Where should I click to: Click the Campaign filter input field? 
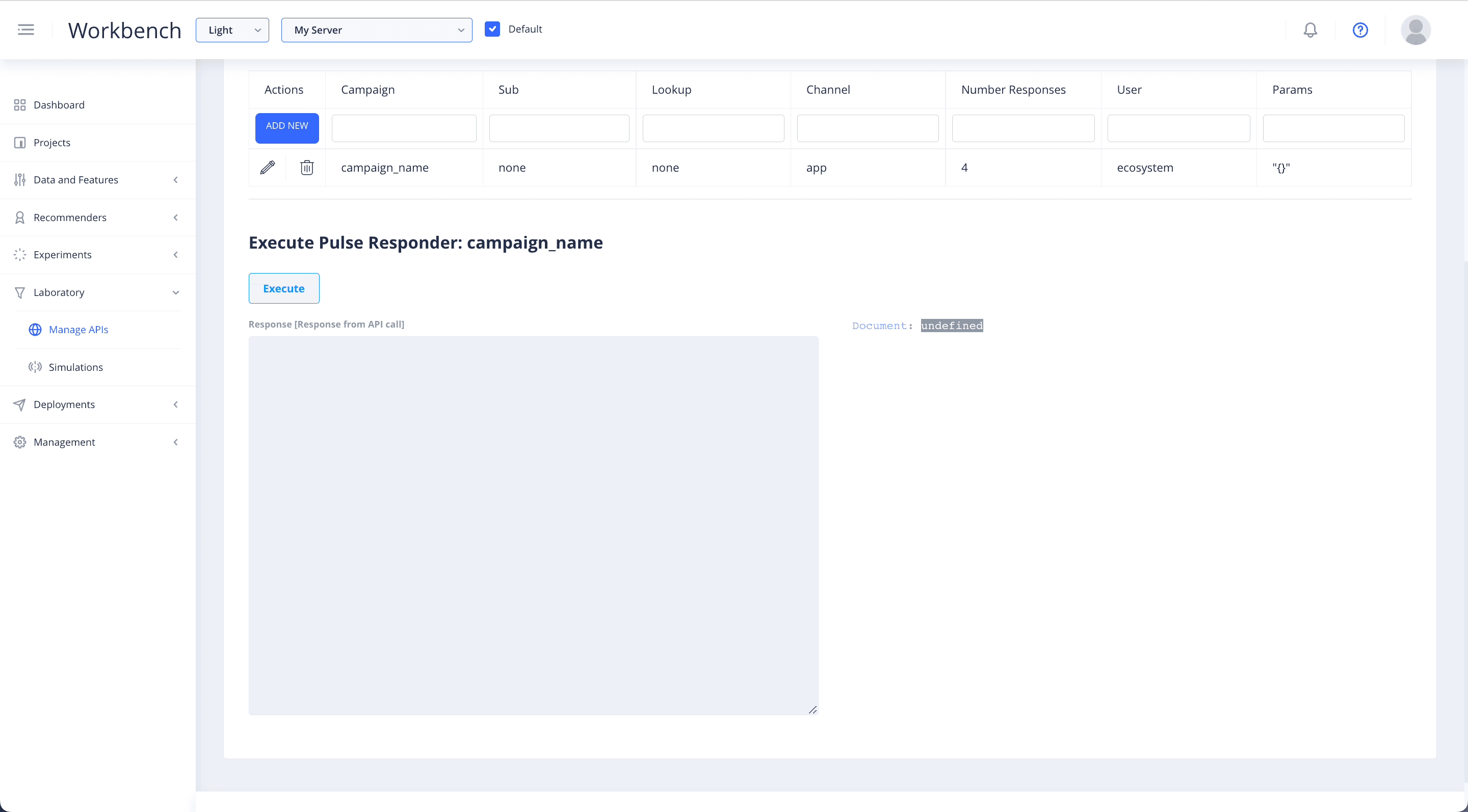coord(404,128)
